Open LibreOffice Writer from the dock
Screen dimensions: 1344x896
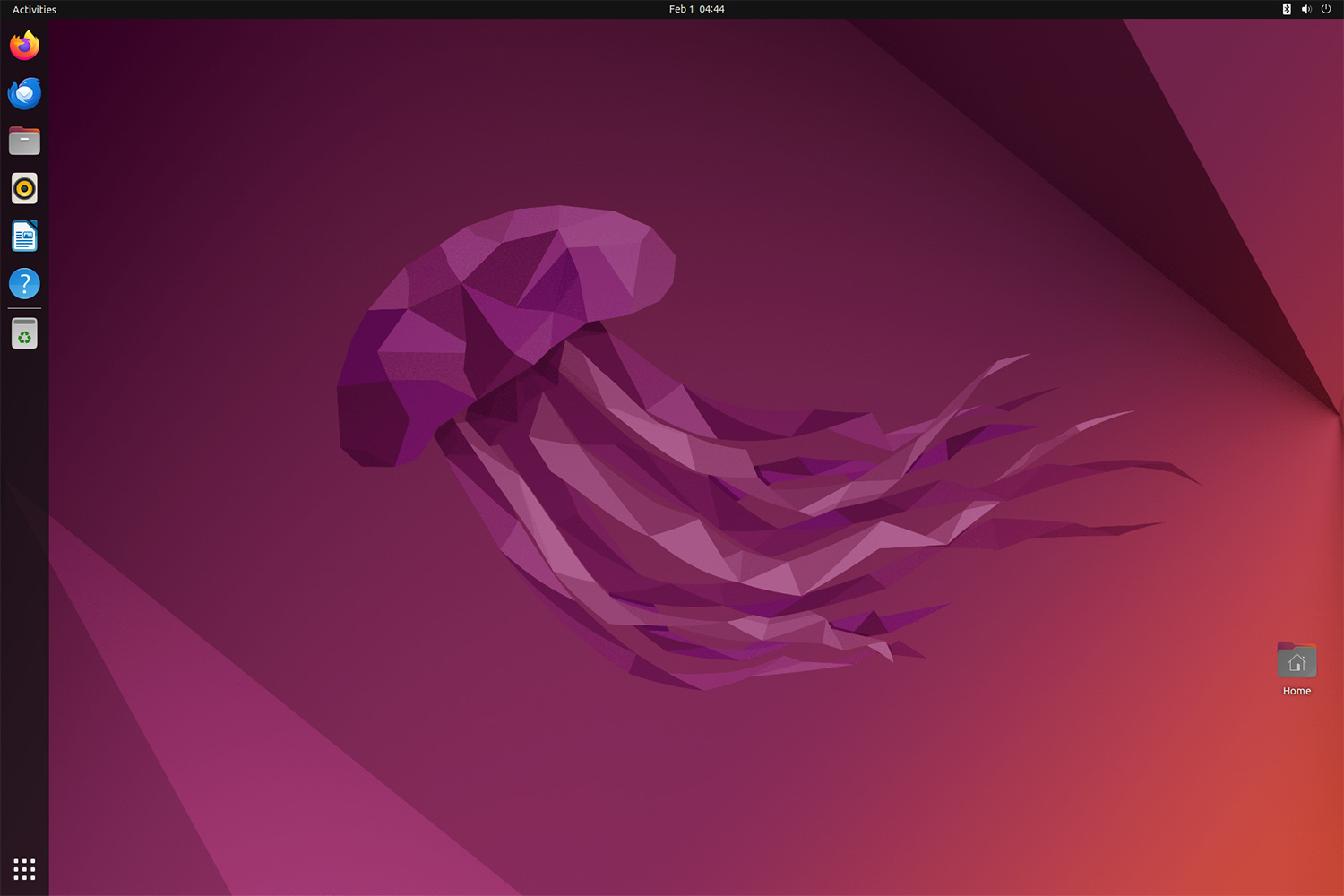pos(24,237)
